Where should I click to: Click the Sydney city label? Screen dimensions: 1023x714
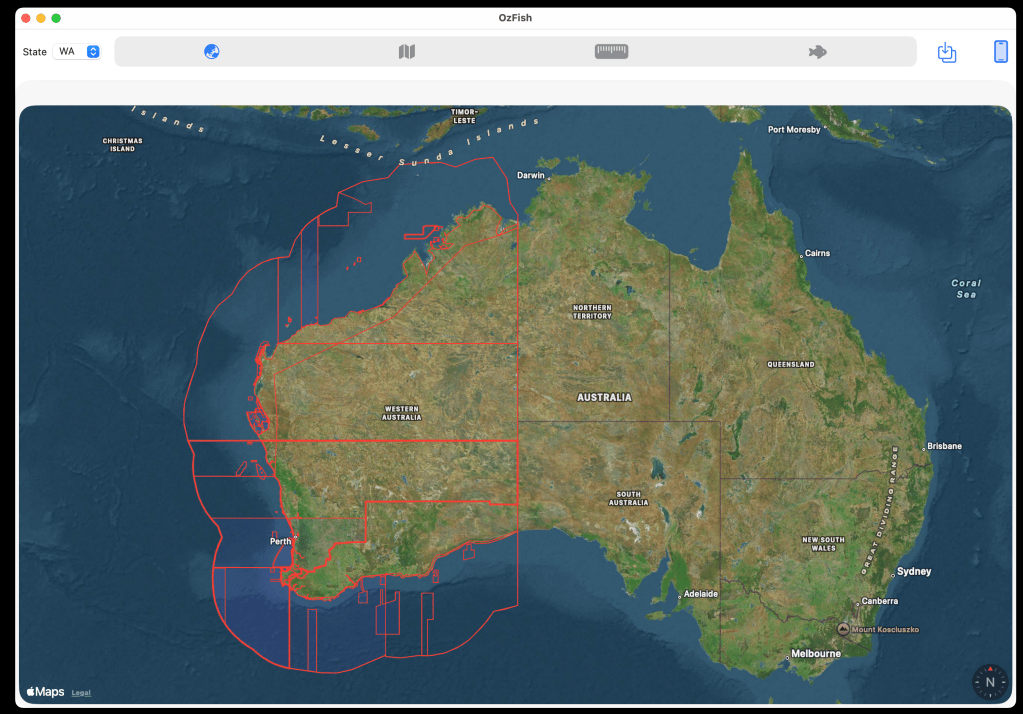coord(914,571)
